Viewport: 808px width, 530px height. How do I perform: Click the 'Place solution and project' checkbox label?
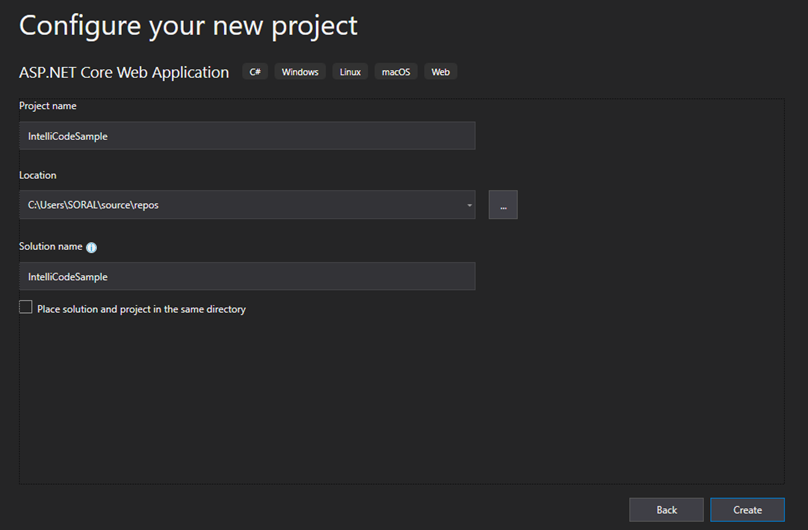(141, 309)
